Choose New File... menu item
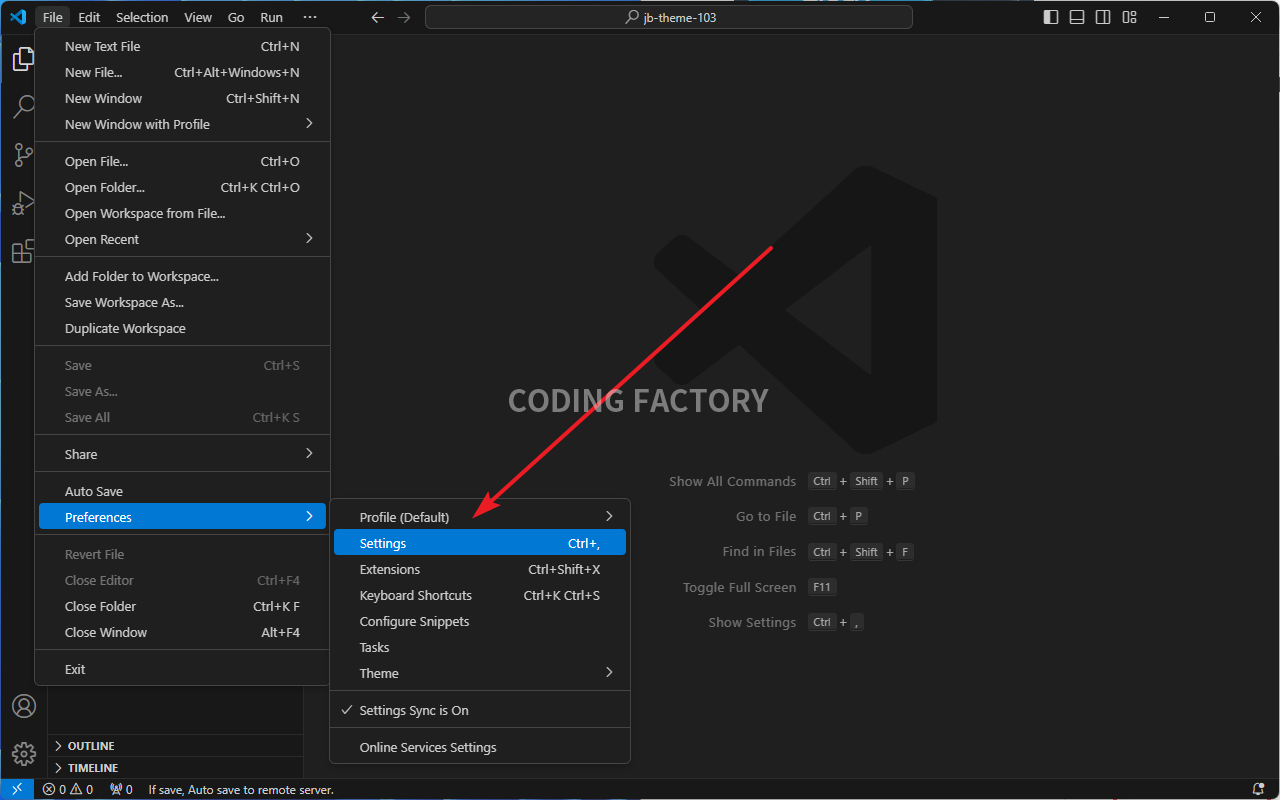 tap(182, 72)
